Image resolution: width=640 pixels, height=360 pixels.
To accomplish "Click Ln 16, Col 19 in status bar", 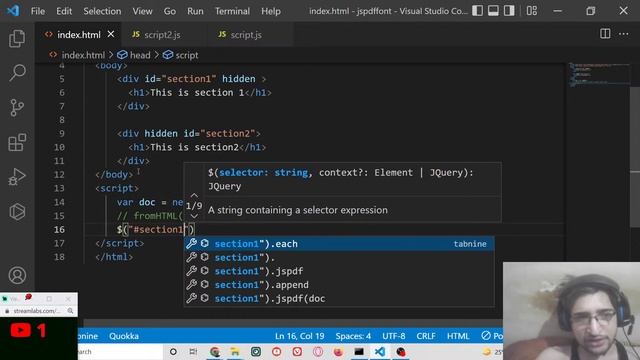I will (300, 336).
